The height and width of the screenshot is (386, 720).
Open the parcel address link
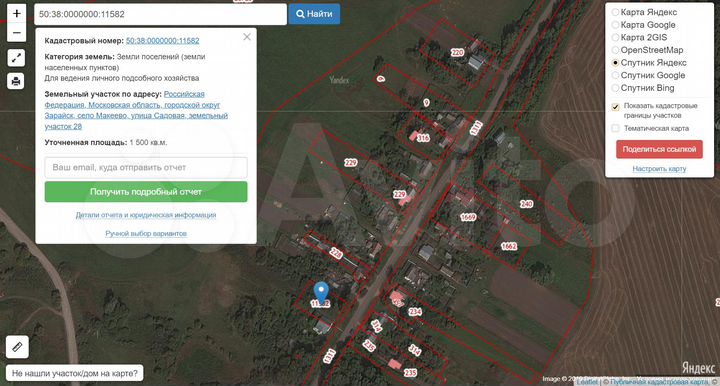136,110
